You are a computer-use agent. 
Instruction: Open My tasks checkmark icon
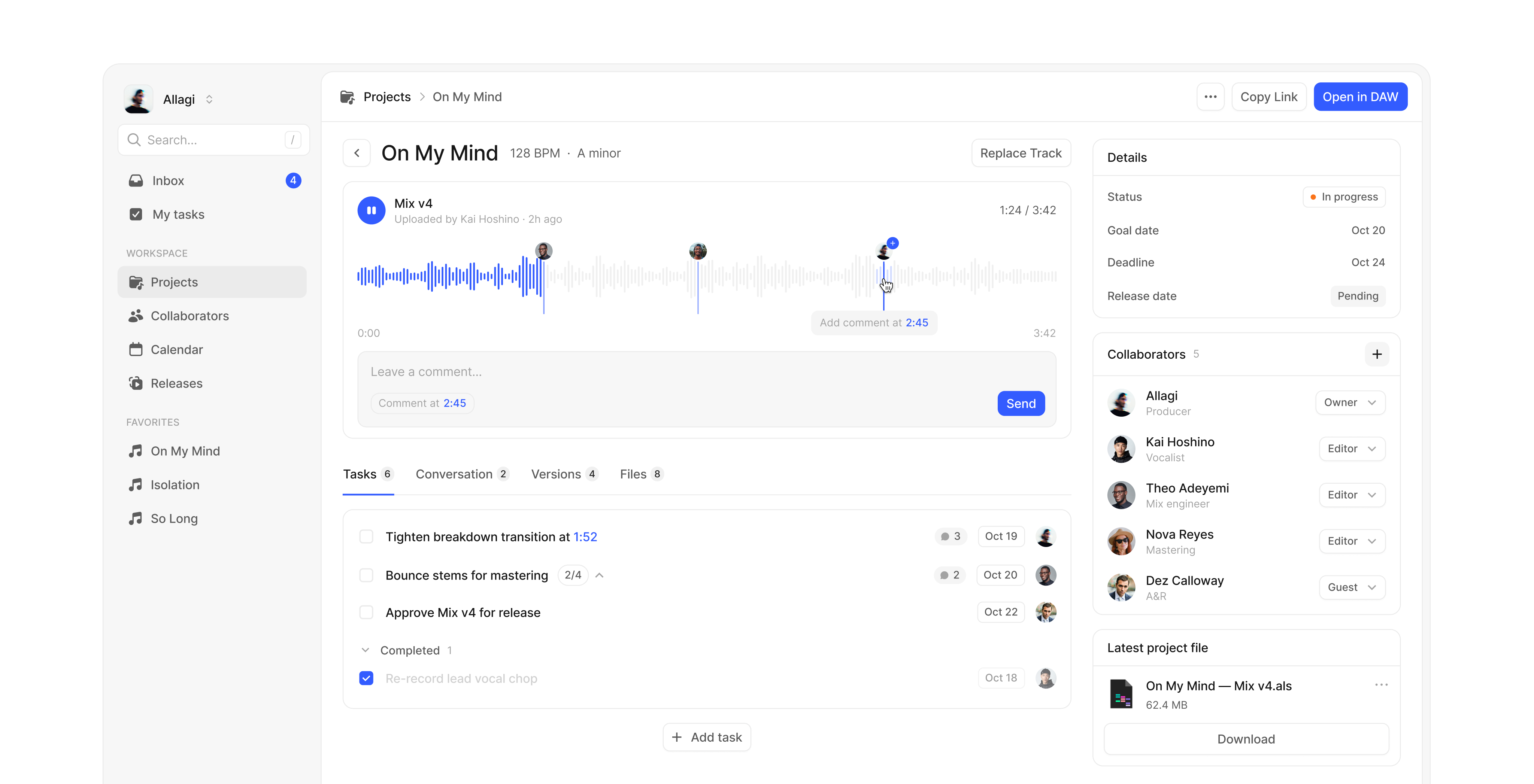[136, 214]
